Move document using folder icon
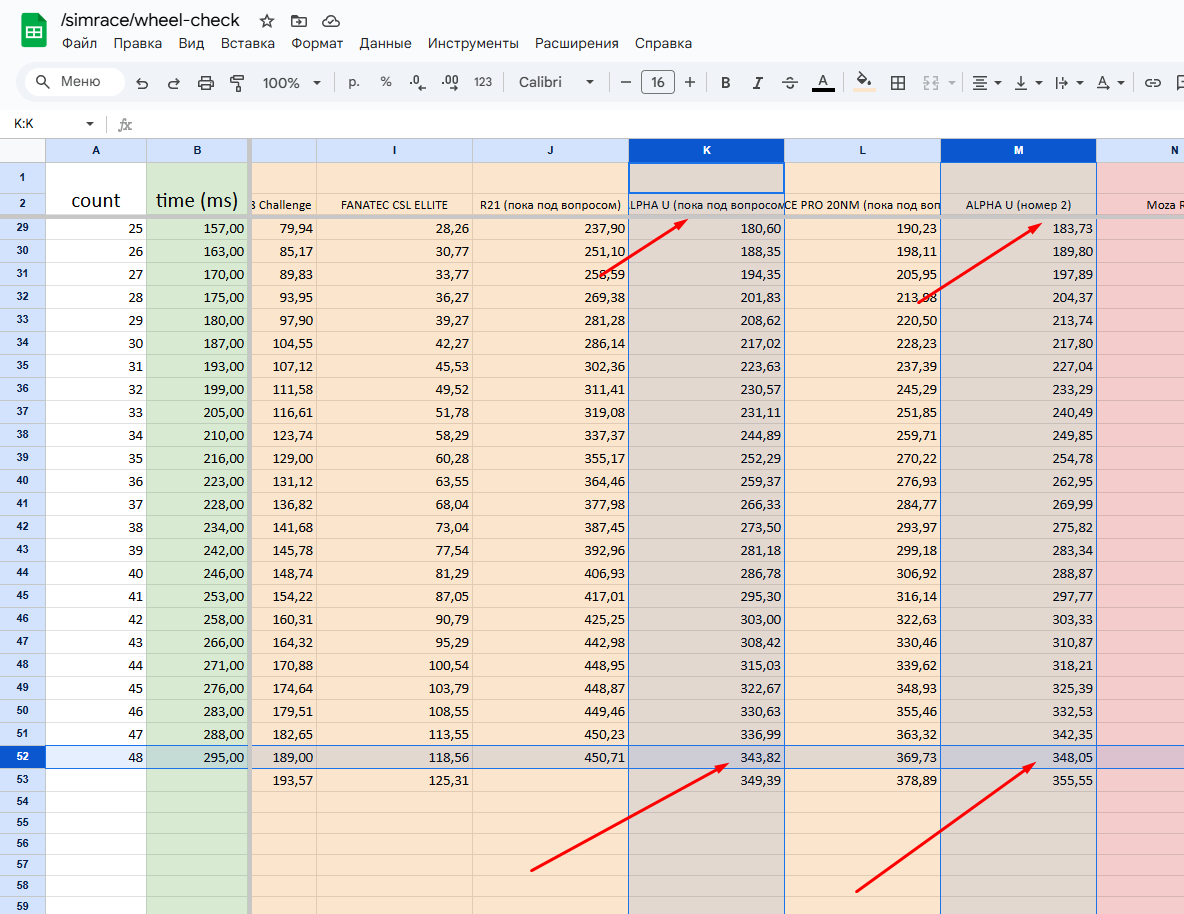1184x914 pixels. [x=299, y=21]
